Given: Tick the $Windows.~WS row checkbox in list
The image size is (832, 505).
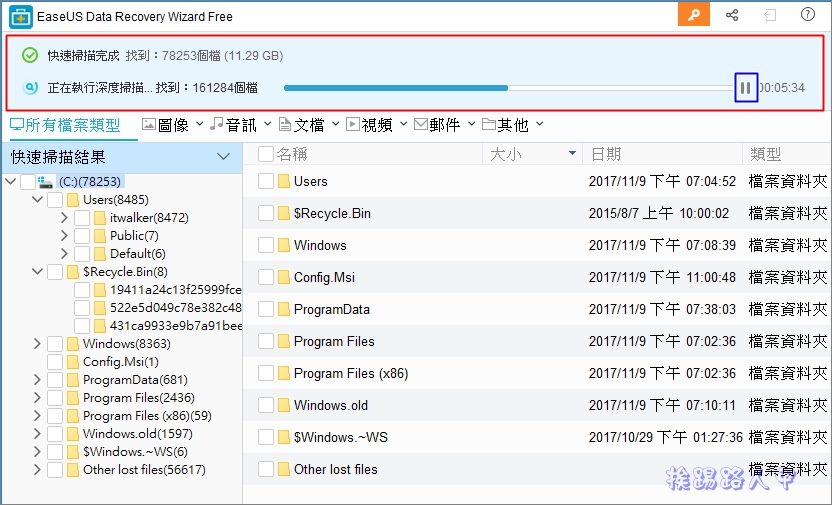Looking at the screenshot, I should (265, 437).
